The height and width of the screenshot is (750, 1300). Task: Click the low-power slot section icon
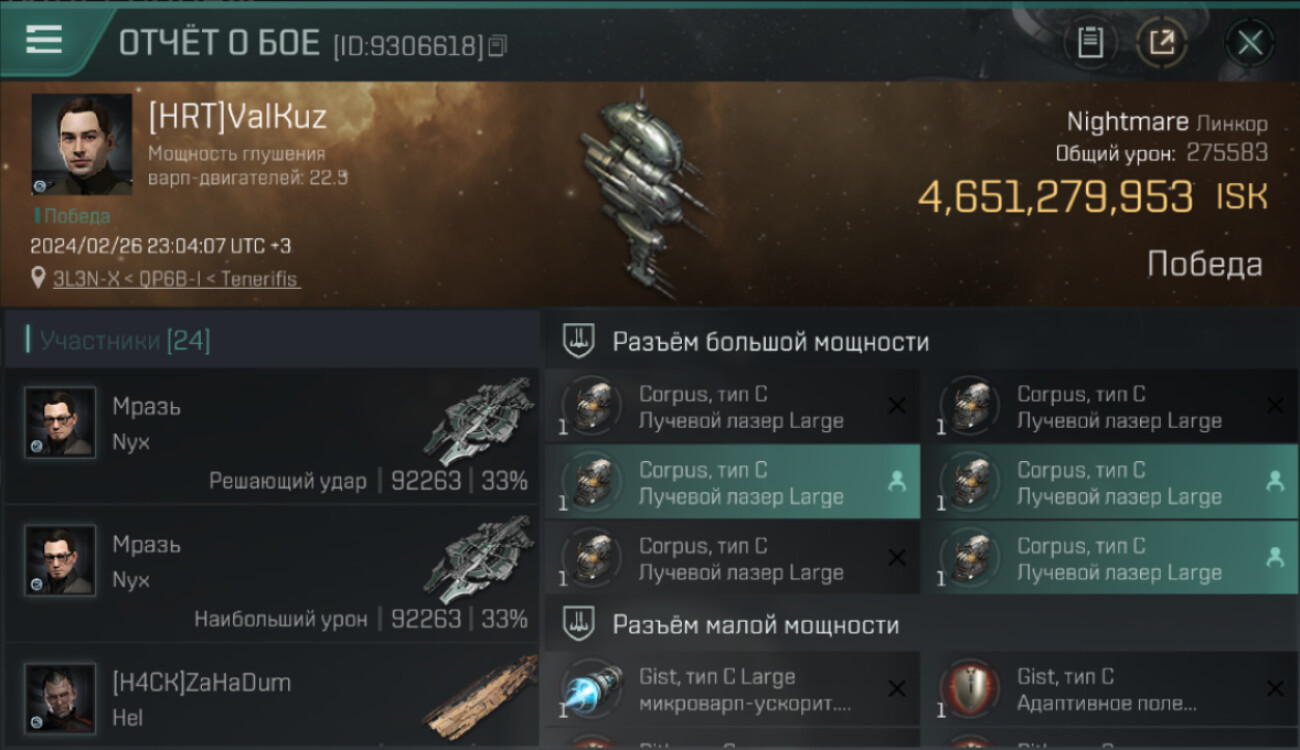click(x=577, y=625)
